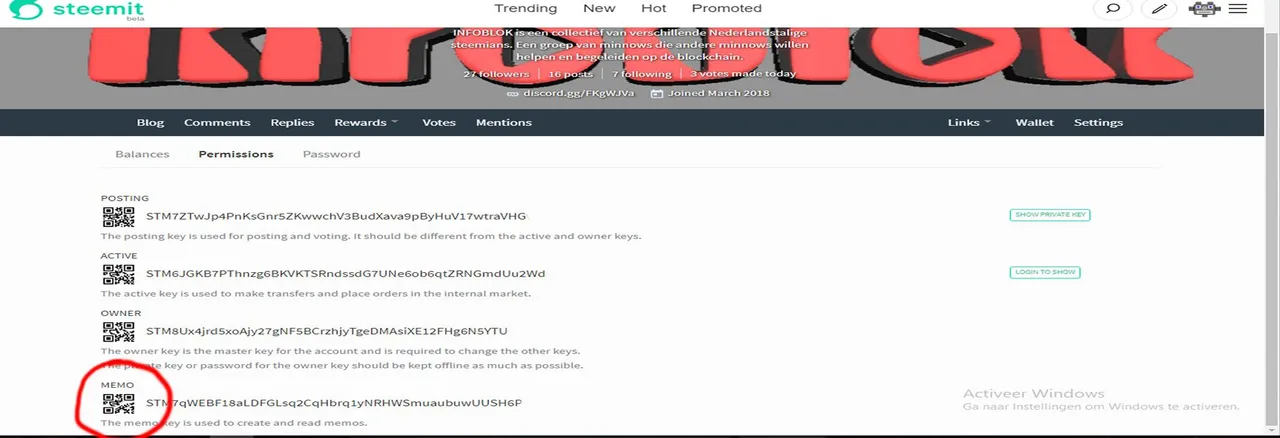Image resolution: width=1280 pixels, height=438 pixels.
Task: Click the OWNER section heading
Action: point(121,313)
